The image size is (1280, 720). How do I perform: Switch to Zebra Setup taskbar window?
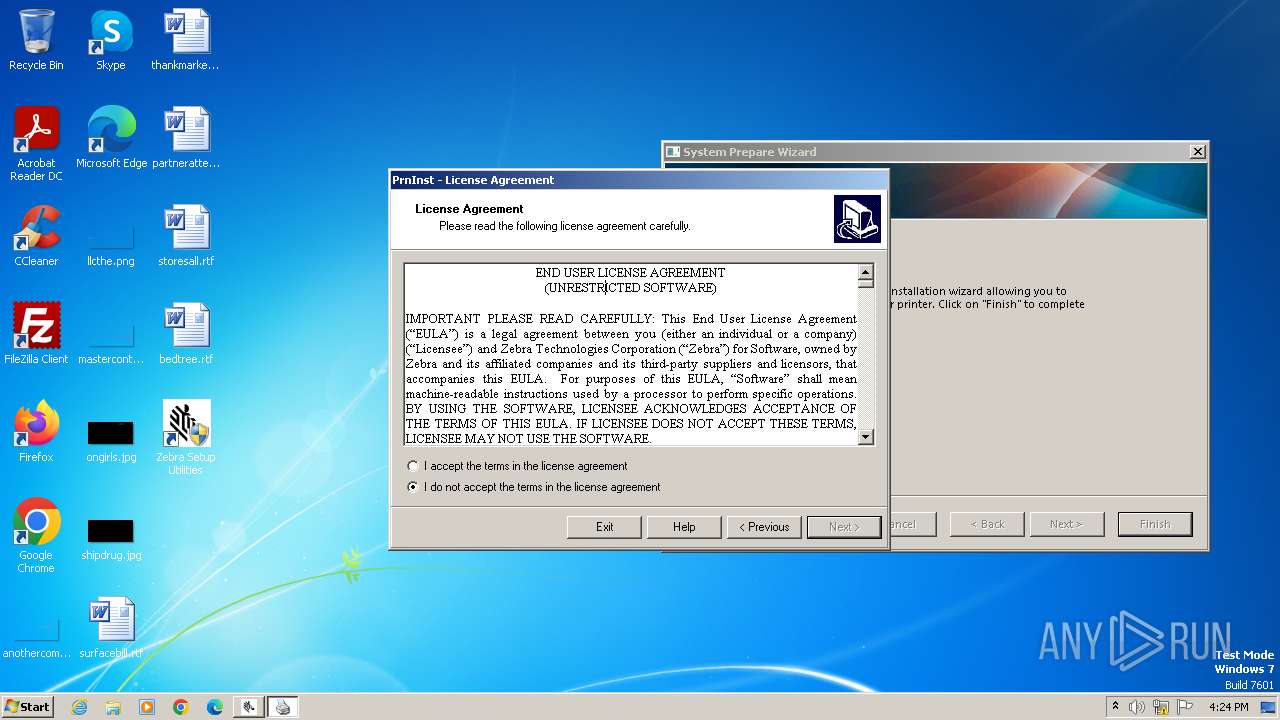(x=249, y=707)
